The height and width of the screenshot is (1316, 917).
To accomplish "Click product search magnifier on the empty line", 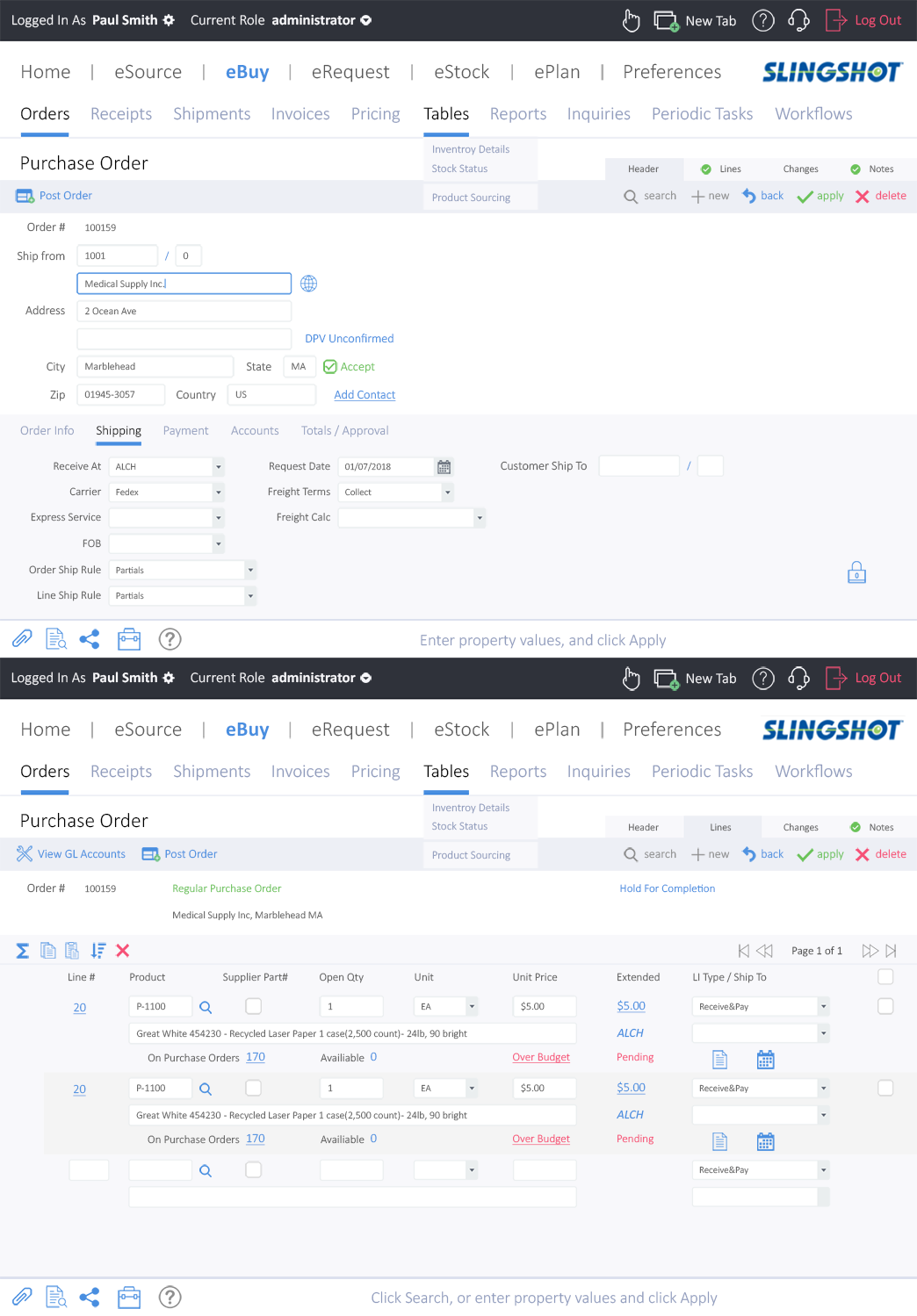I will (206, 1170).
